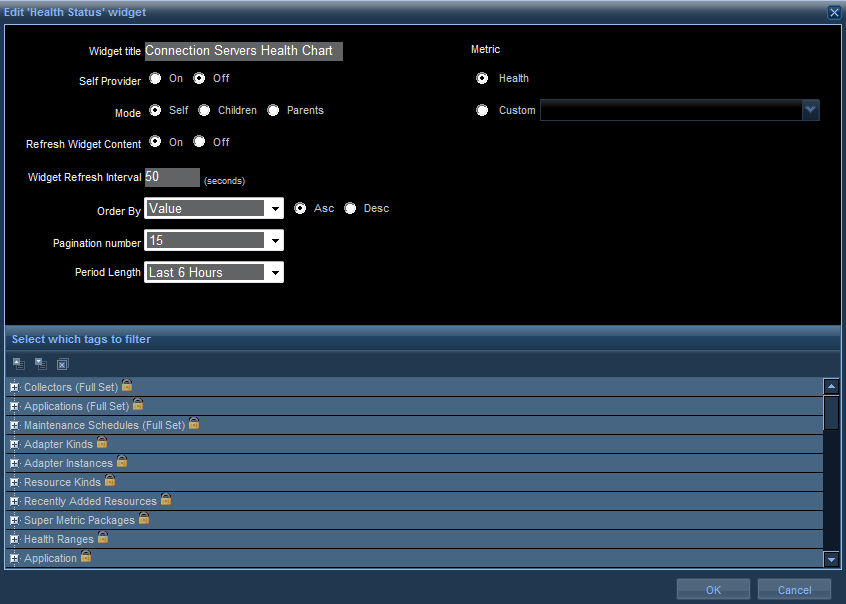The width and height of the screenshot is (846, 604).
Task: Select Children mode radio button
Action: coord(204,110)
